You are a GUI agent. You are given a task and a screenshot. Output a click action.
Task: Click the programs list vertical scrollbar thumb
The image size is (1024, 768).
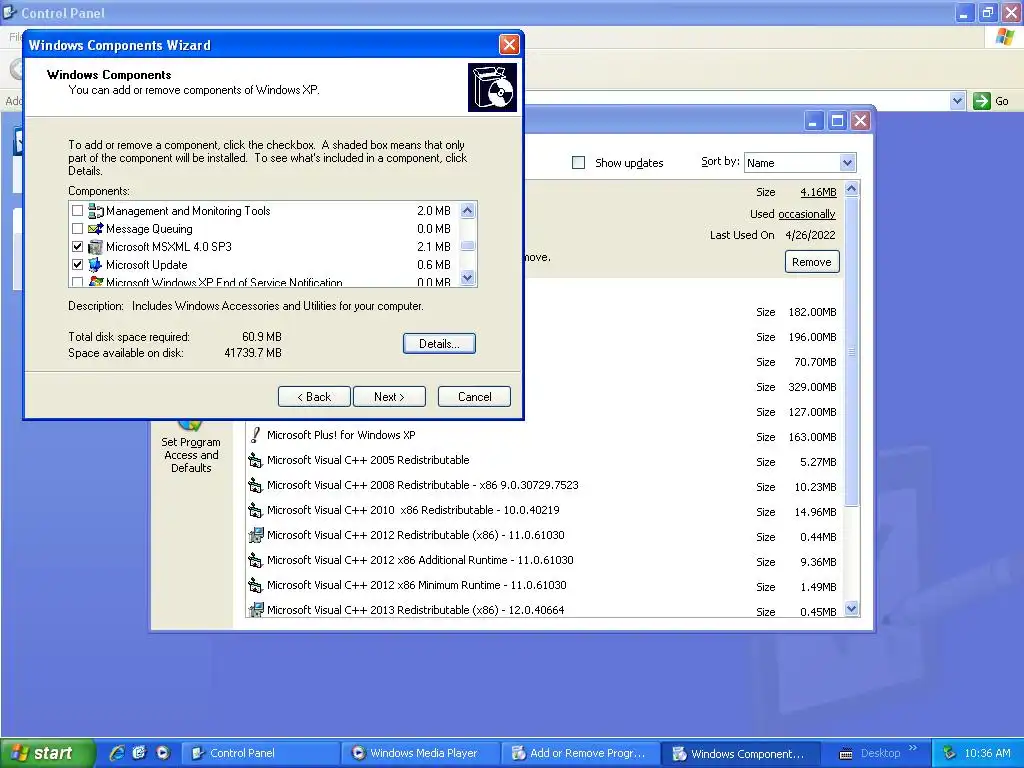[x=851, y=351]
